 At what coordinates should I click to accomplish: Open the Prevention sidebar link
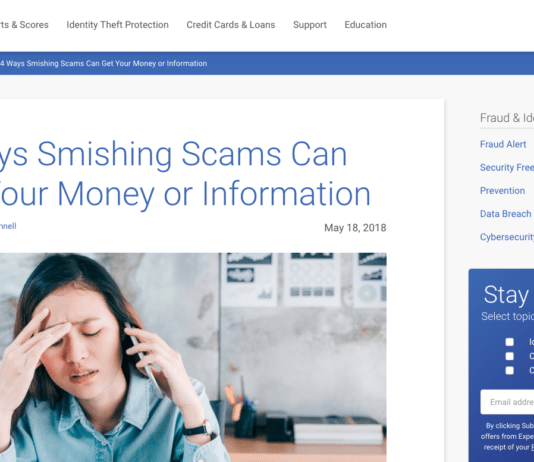pos(502,191)
